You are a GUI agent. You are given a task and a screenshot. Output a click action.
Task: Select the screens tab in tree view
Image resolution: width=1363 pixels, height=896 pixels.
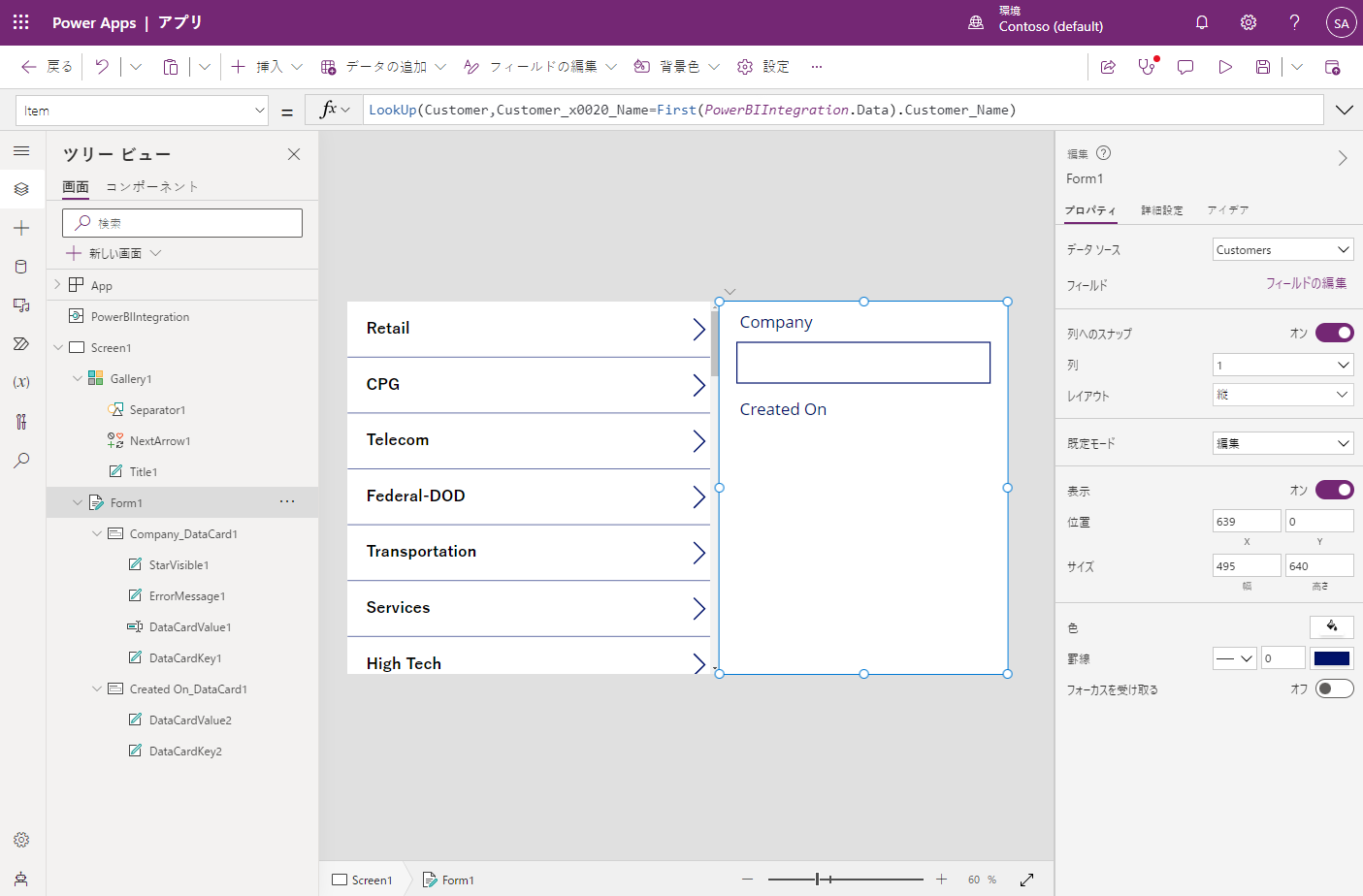point(76,186)
